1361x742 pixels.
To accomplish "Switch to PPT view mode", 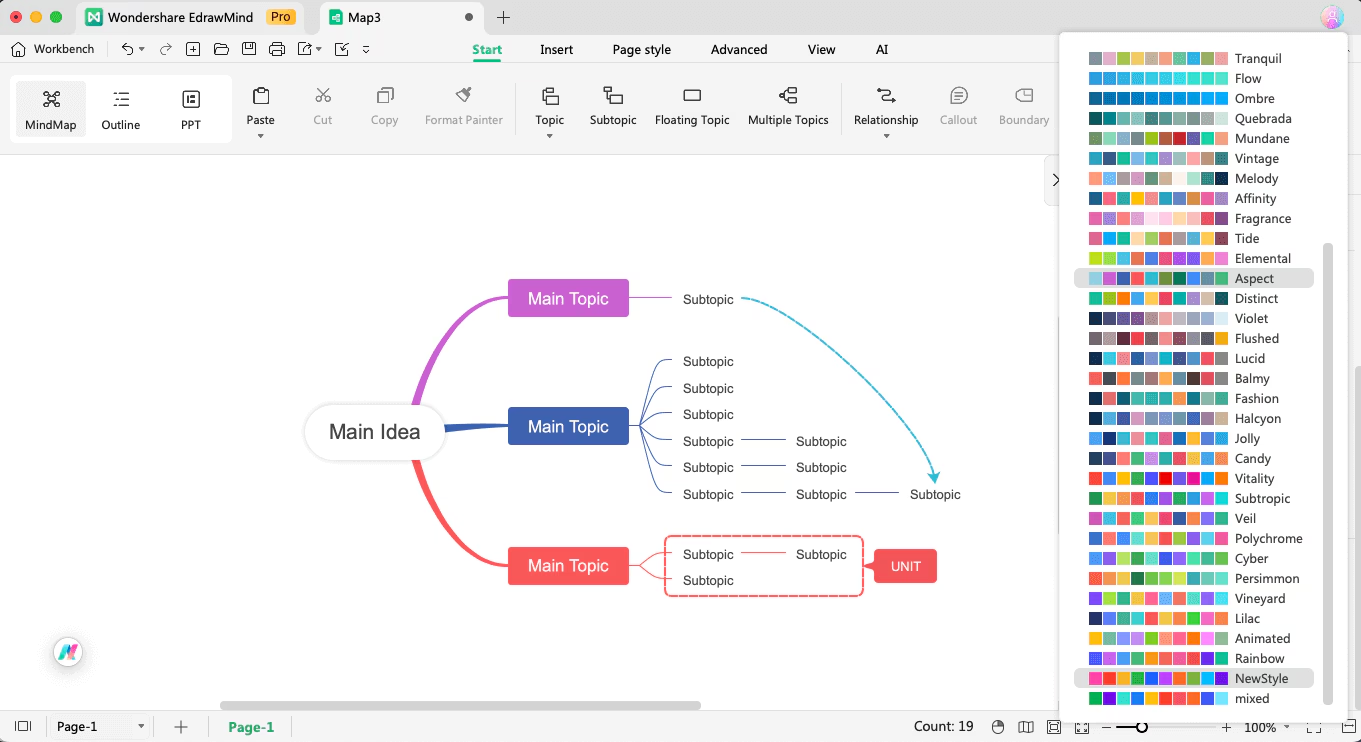I will (x=191, y=109).
